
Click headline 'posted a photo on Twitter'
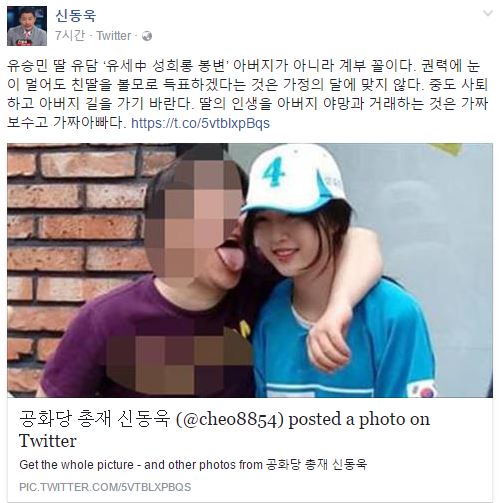[x=225, y=430]
